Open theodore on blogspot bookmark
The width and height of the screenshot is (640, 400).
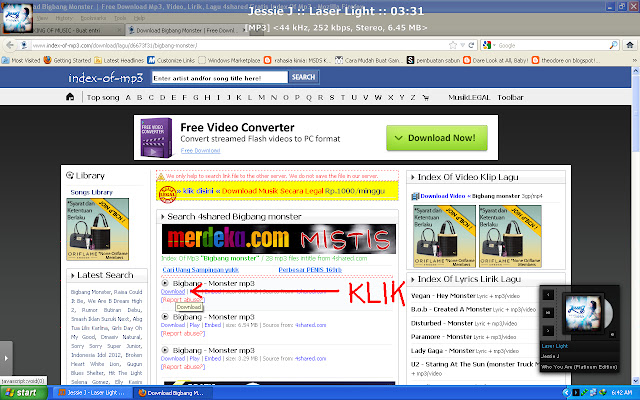pyautogui.click(x=566, y=60)
